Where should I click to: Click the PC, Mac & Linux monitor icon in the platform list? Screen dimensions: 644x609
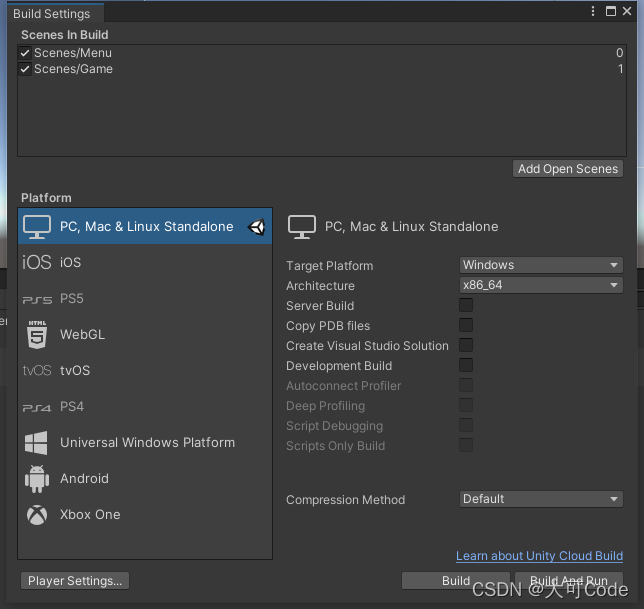[x=37, y=227]
